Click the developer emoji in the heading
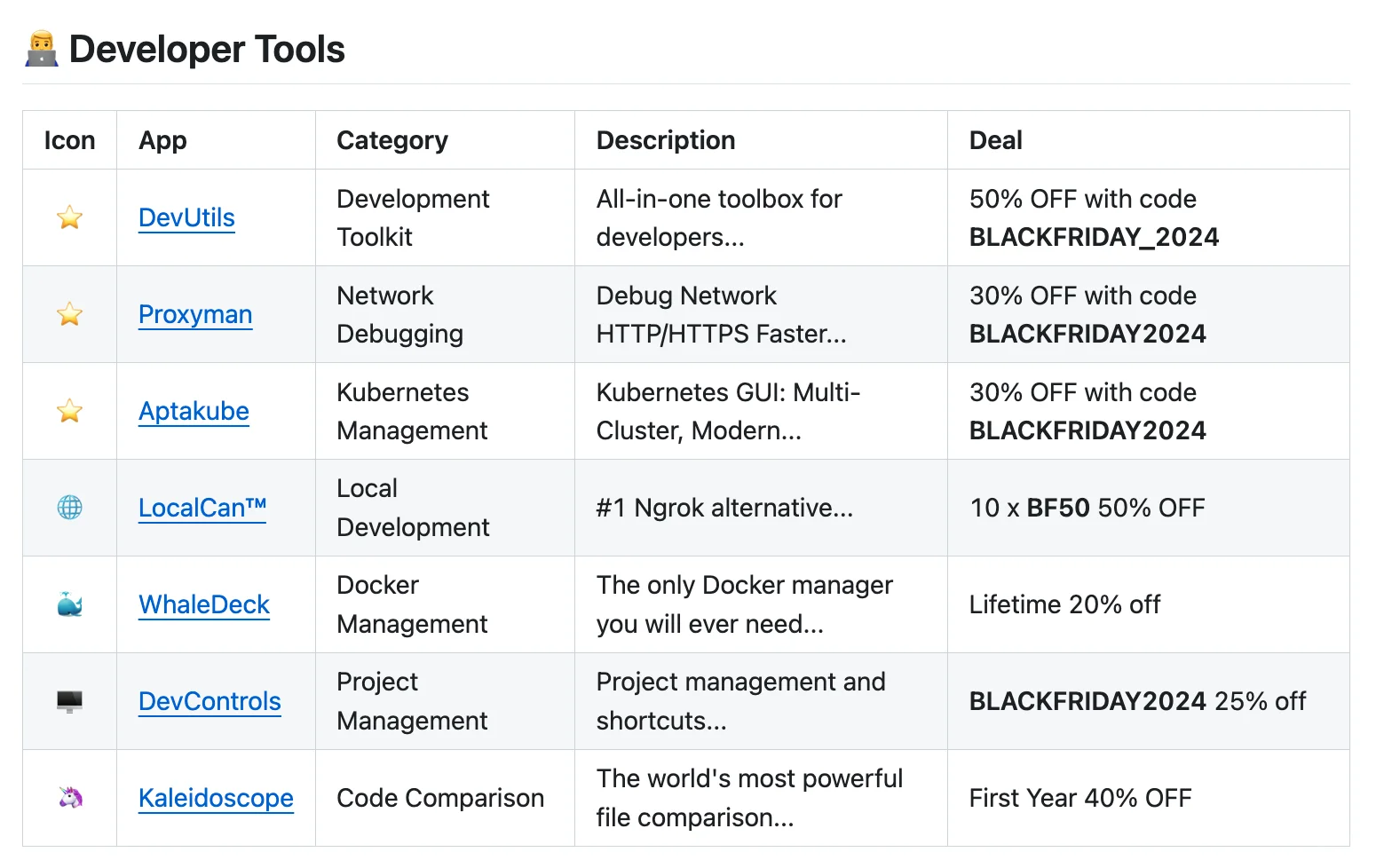The width and height of the screenshot is (1376, 868). point(41,50)
